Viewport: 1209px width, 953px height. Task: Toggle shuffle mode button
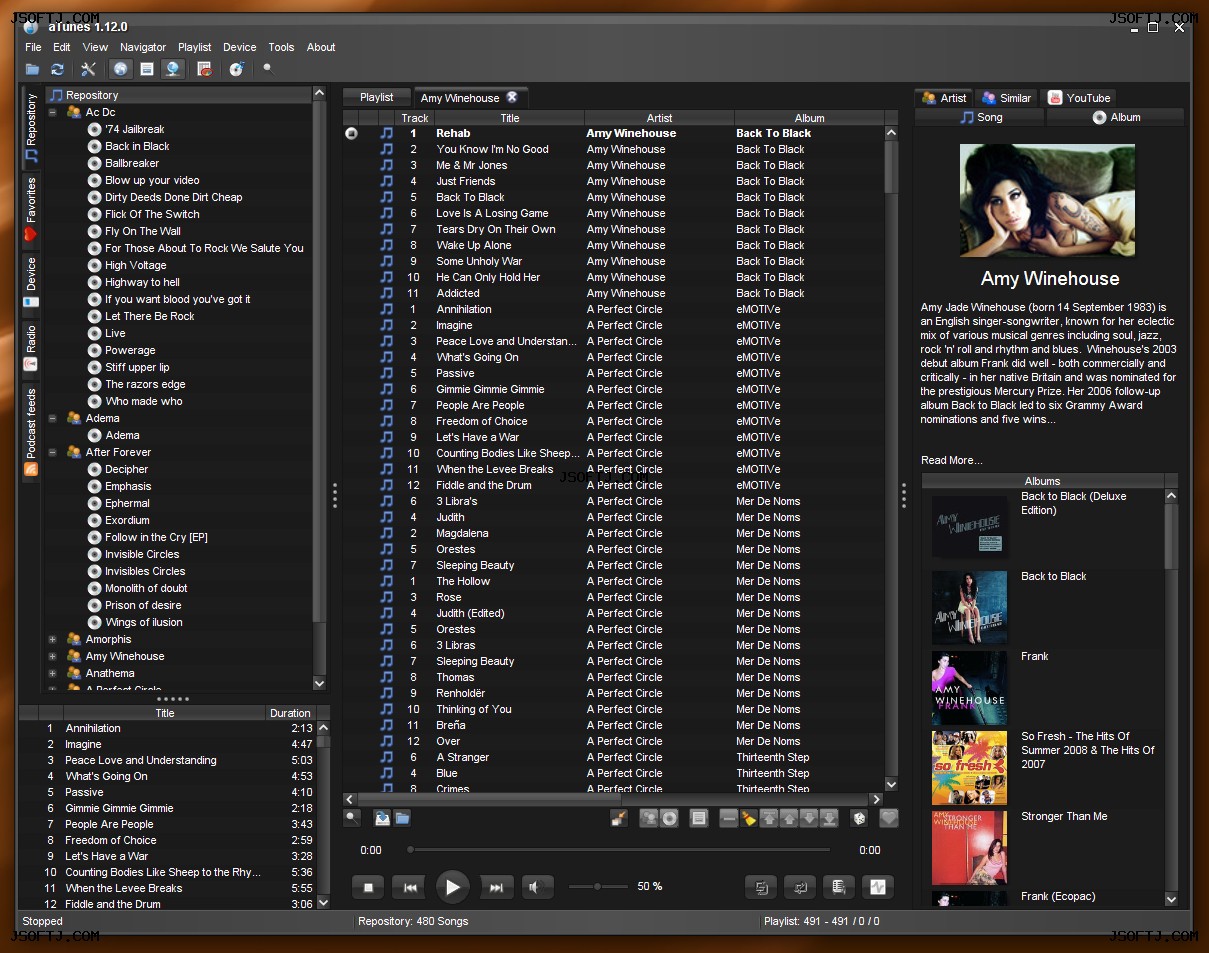tap(761, 887)
